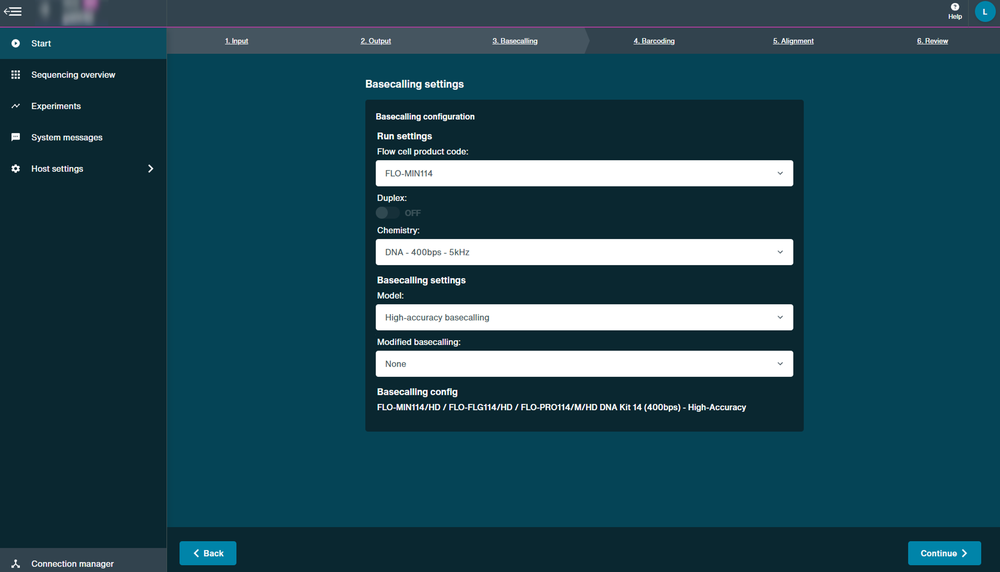Select the Start sidebar item
The height and width of the screenshot is (572, 1000).
(x=83, y=43)
